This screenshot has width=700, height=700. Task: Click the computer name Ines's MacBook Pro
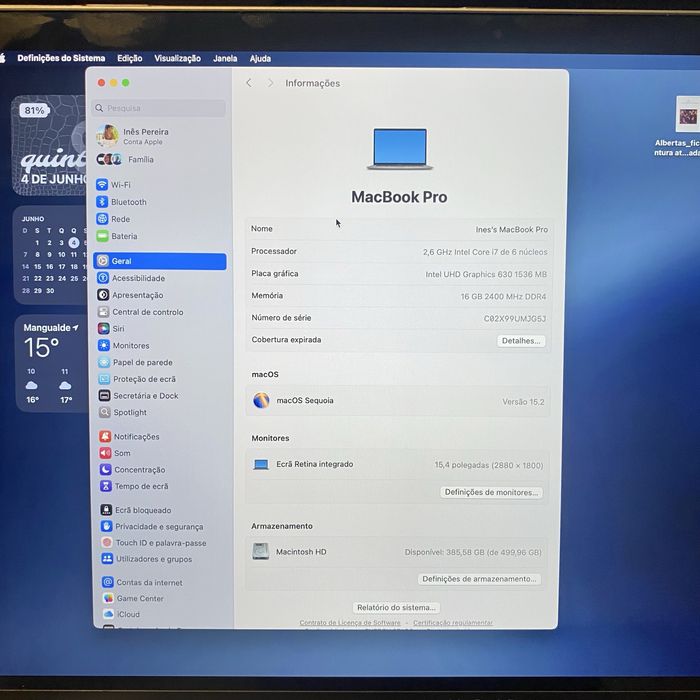pos(512,229)
